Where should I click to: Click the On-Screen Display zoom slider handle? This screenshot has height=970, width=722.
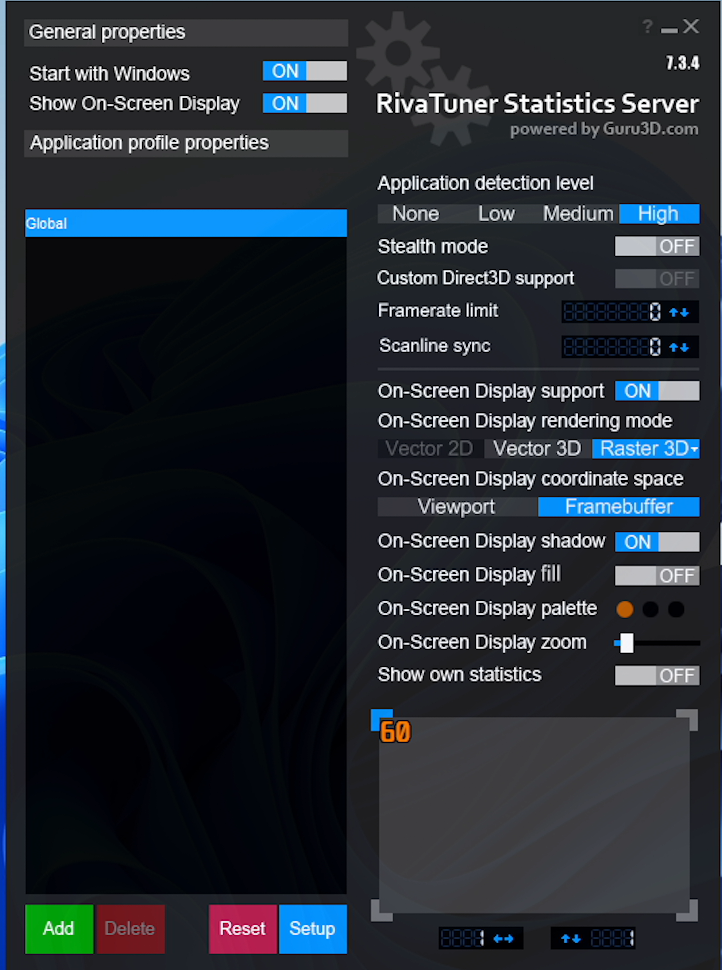tap(627, 643)
